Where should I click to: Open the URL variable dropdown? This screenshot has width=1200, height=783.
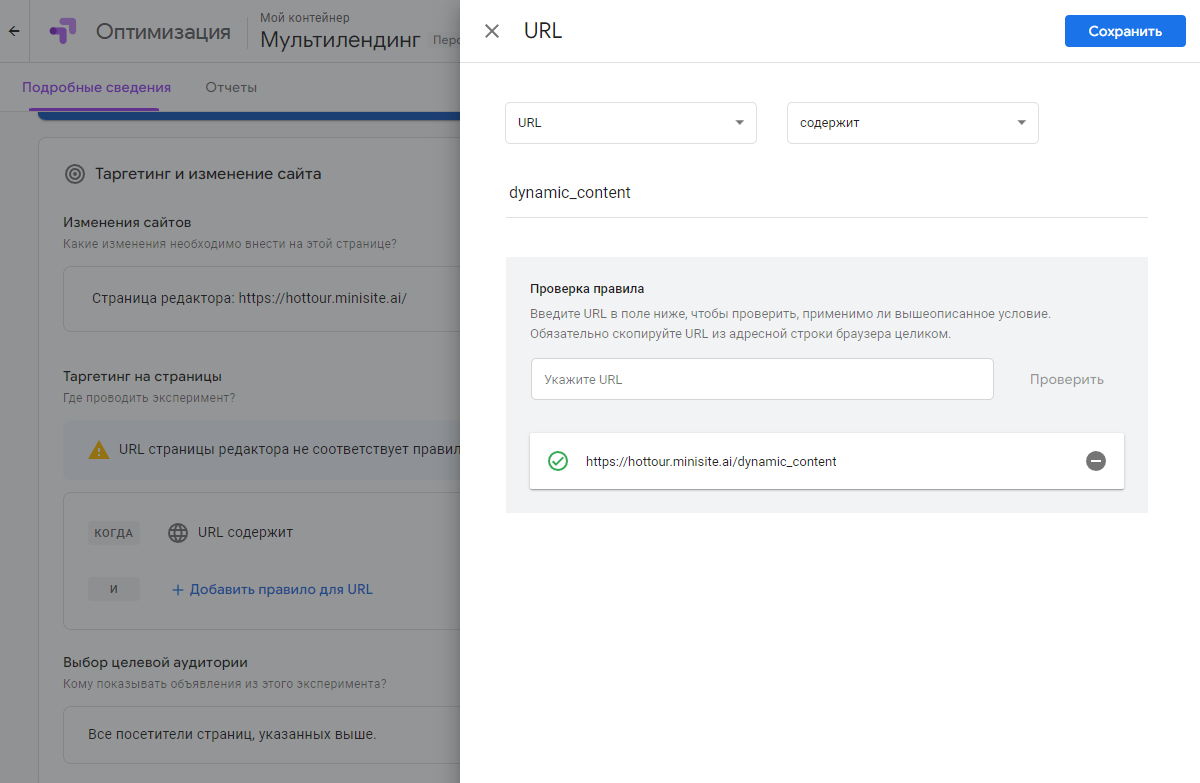631,123
